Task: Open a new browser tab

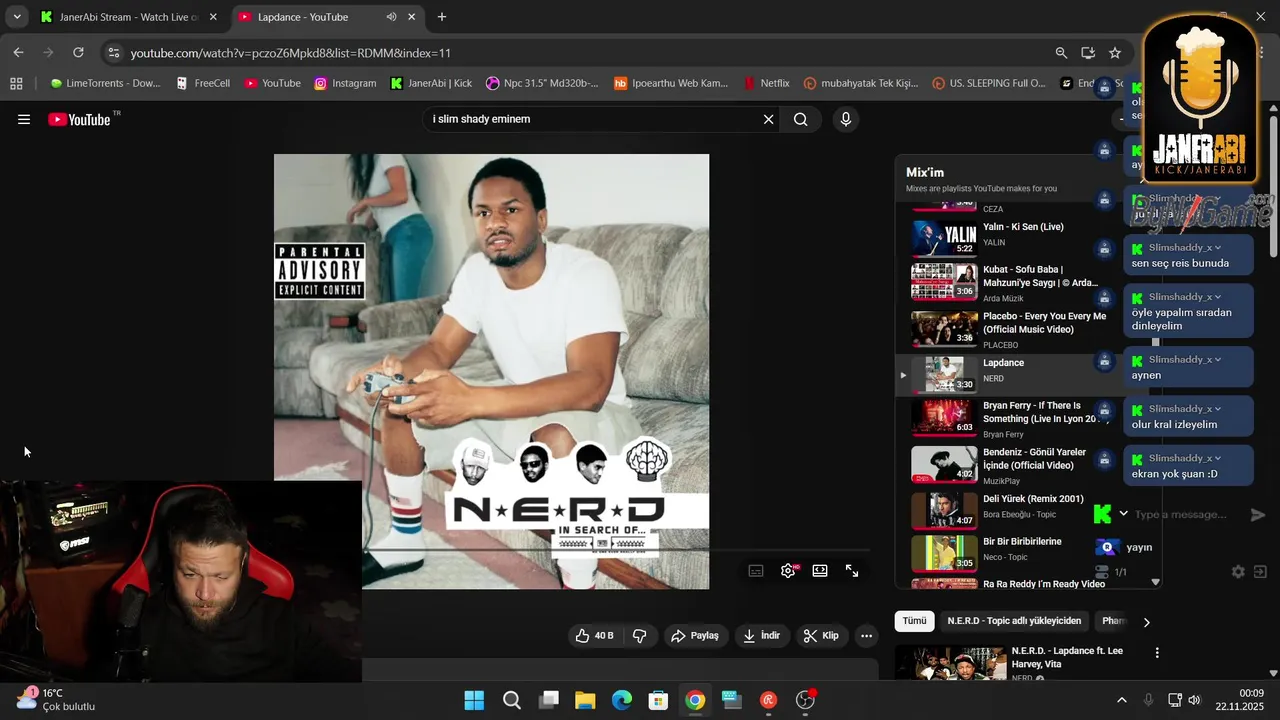Action: click(442, 17)
